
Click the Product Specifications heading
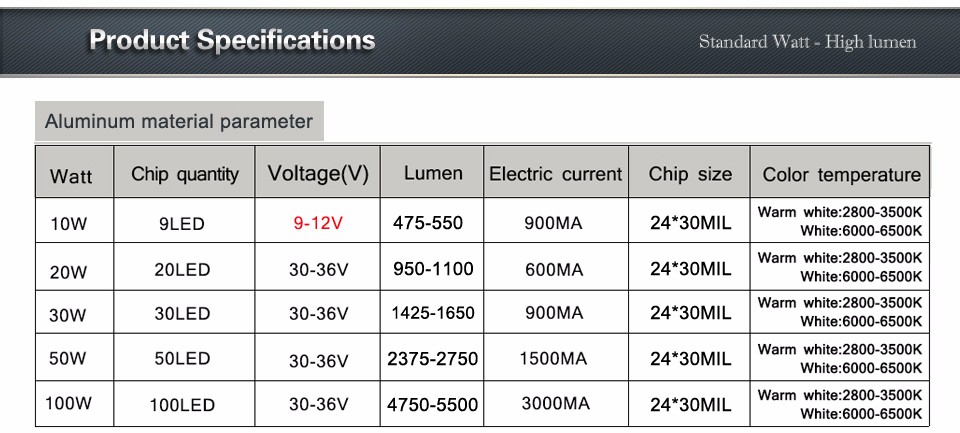(232, 40)
